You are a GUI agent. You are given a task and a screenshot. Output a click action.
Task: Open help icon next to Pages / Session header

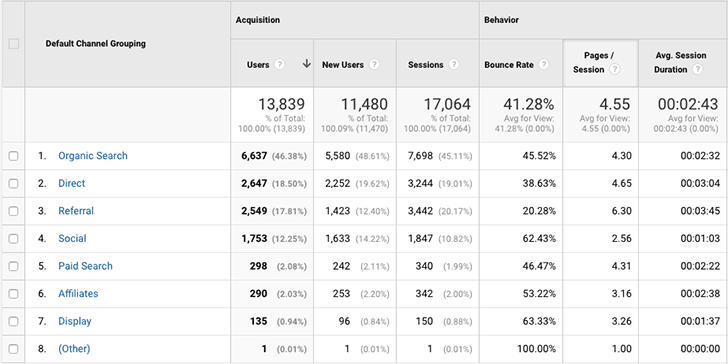pos(615,70)
